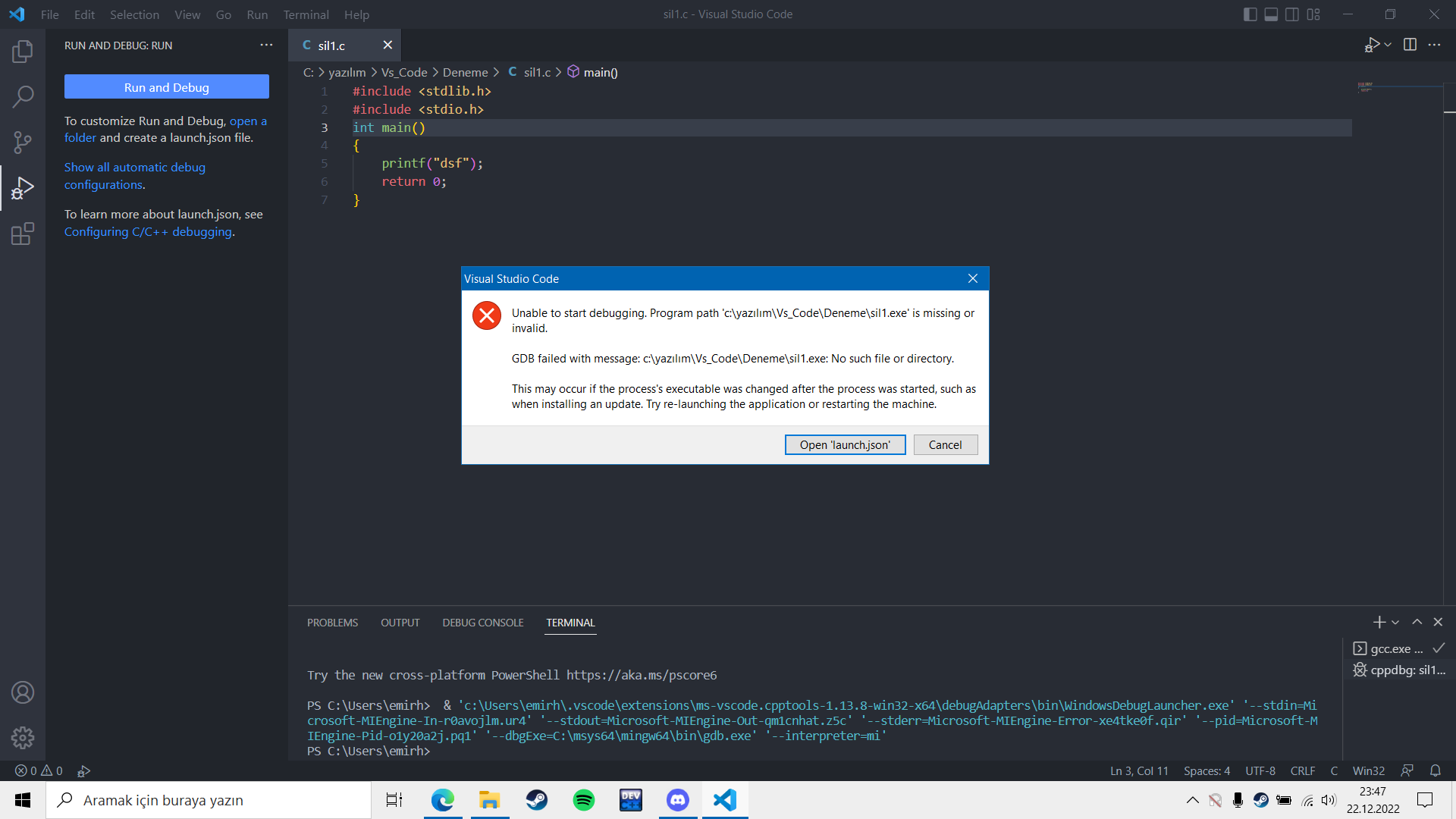Customize layout icon in title bar
Image resolution: width=1456 pixels, height=819 pixels.
(1313, 14)
